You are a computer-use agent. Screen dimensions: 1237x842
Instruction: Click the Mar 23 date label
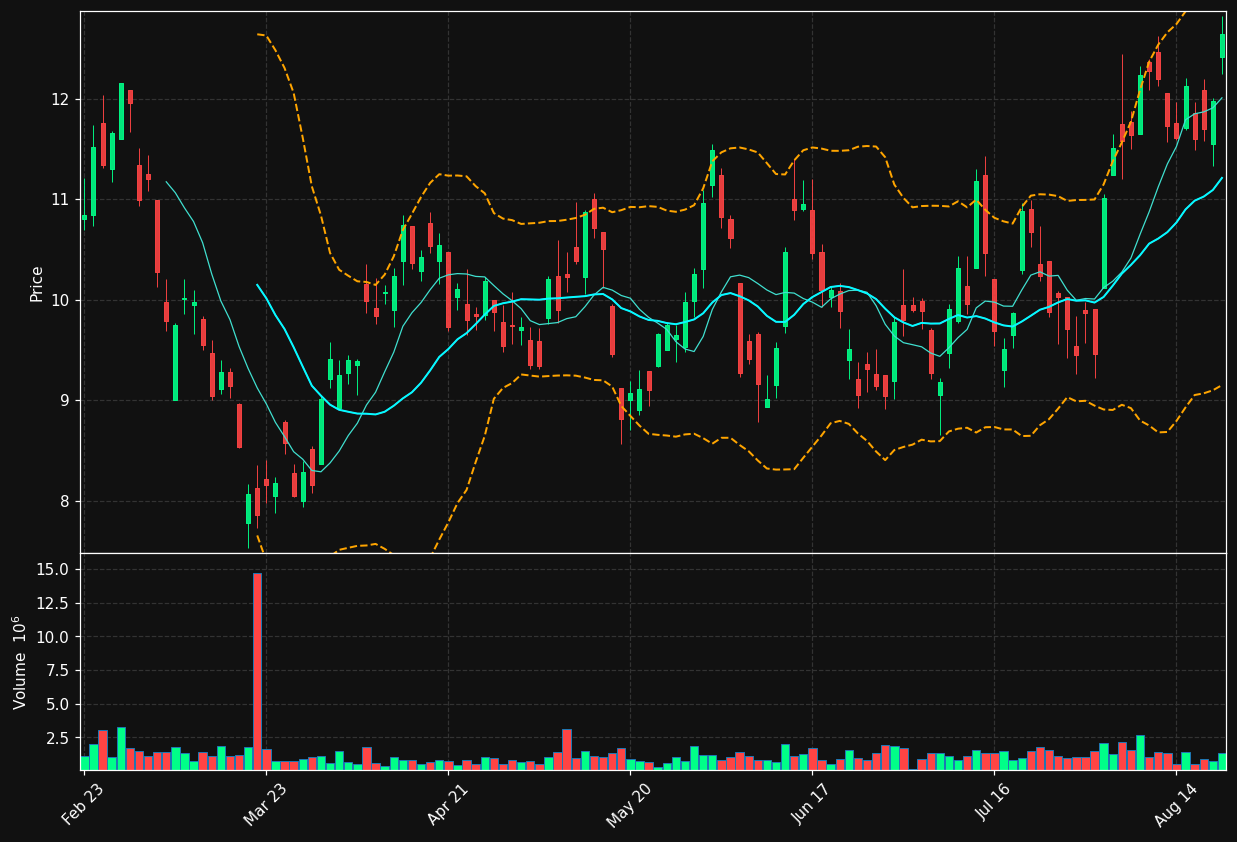(263, 803)
